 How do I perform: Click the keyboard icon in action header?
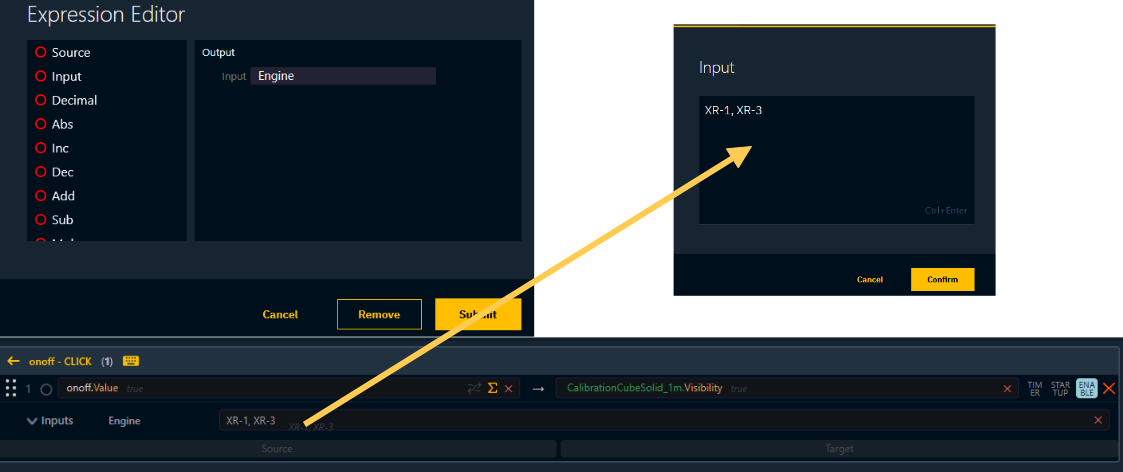click(x=131, y=361)
